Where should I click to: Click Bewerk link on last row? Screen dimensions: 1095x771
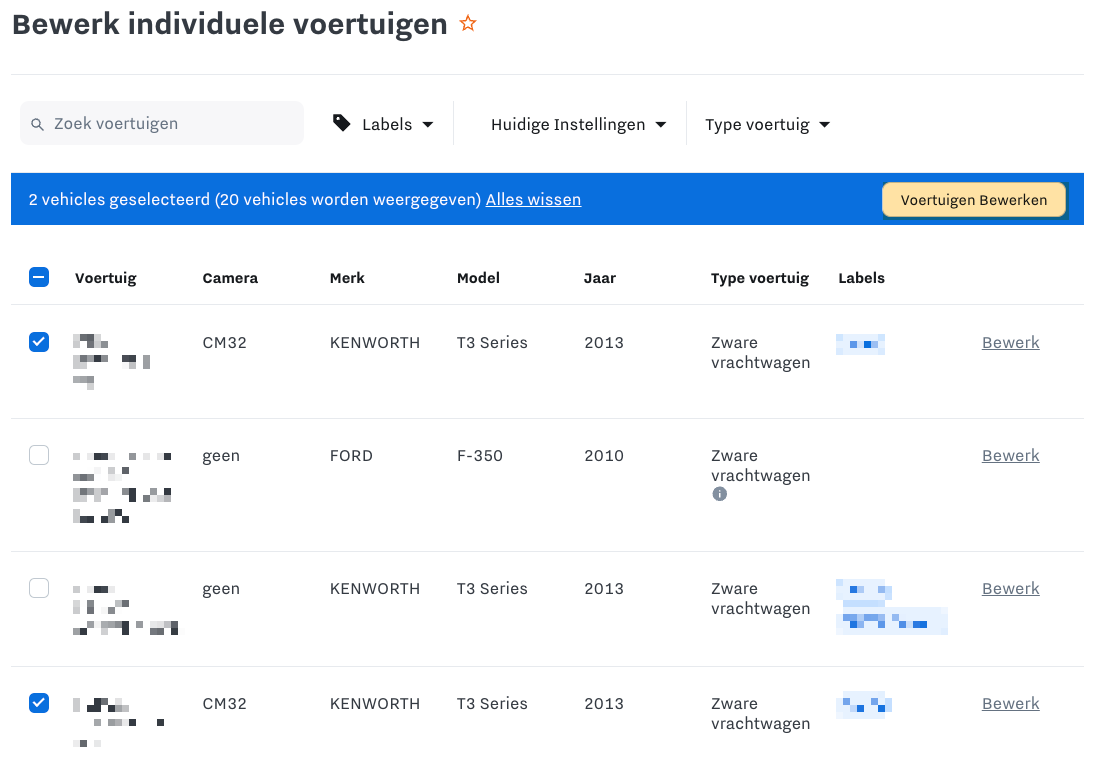pyautogui.click(x=1010, y=704)
